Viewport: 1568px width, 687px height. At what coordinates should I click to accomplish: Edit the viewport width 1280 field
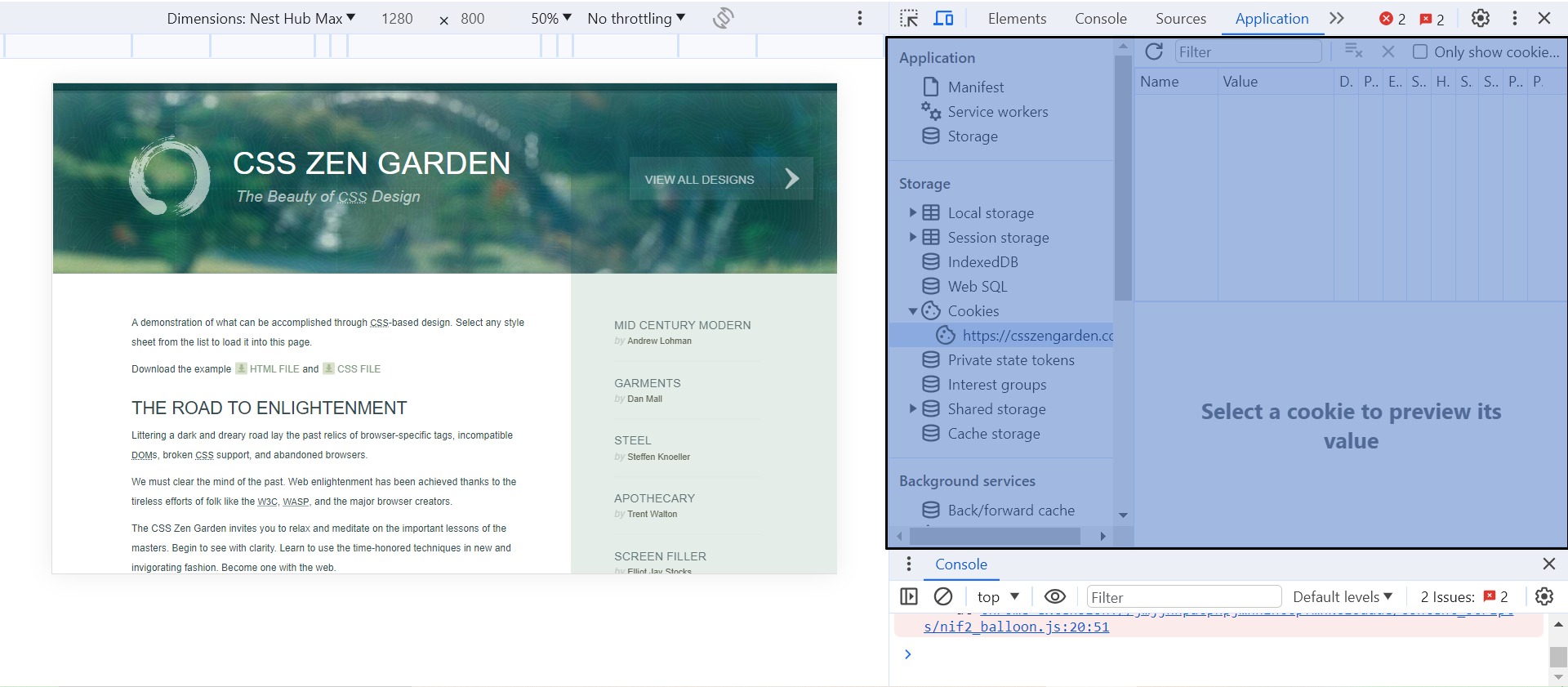(x=398, y=18)
